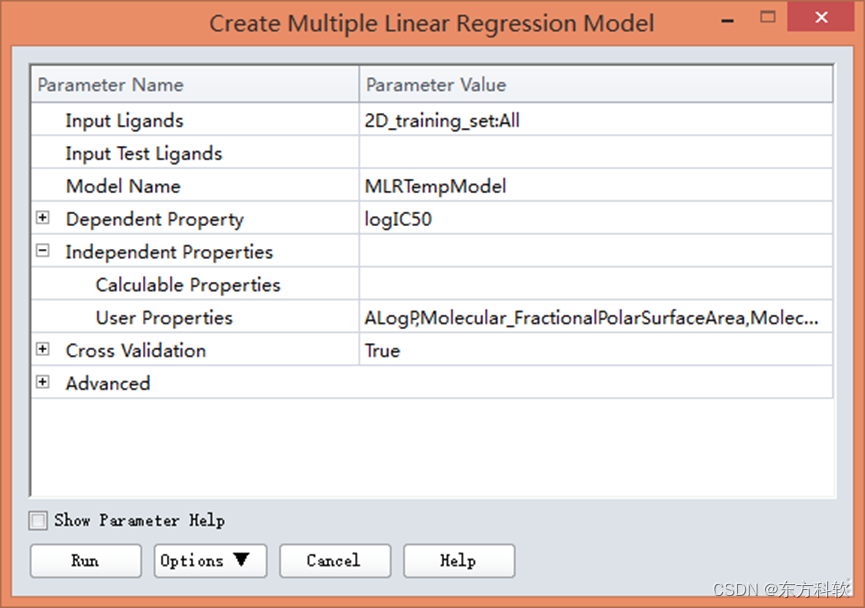Click the Parameter Value column header

(x=596, y=84)
